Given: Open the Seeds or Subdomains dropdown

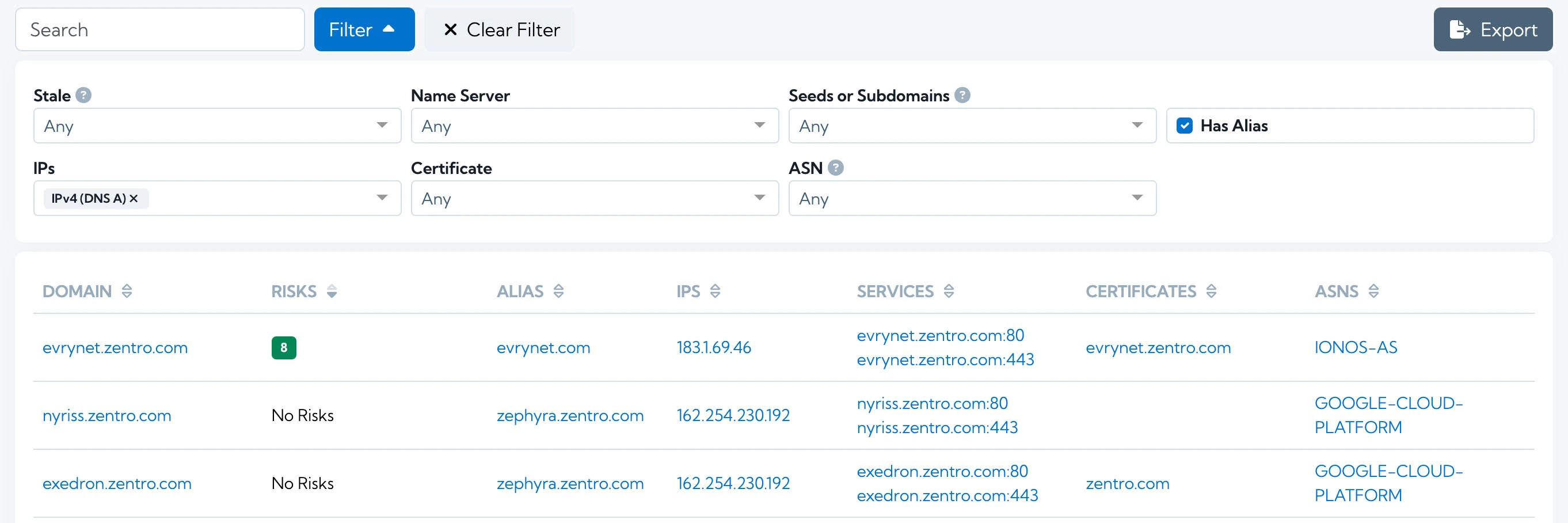Looking at the screenshot, I should (972, 126).
